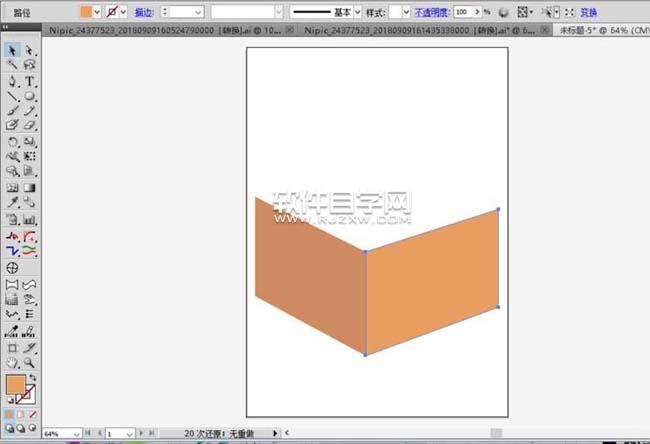Screen dimensions: 650x444
Task: Select the Direct Selection white arrow tool
Action: pos(30,50)
